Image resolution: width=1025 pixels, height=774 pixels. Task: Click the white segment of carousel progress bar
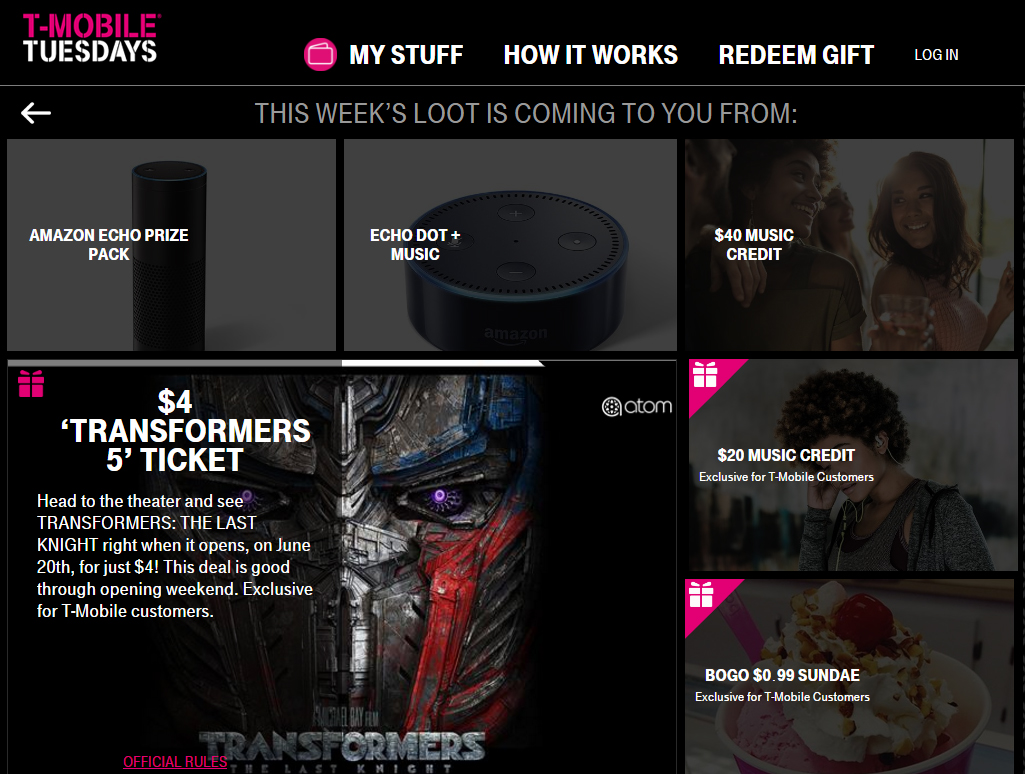tap(443, 363)
